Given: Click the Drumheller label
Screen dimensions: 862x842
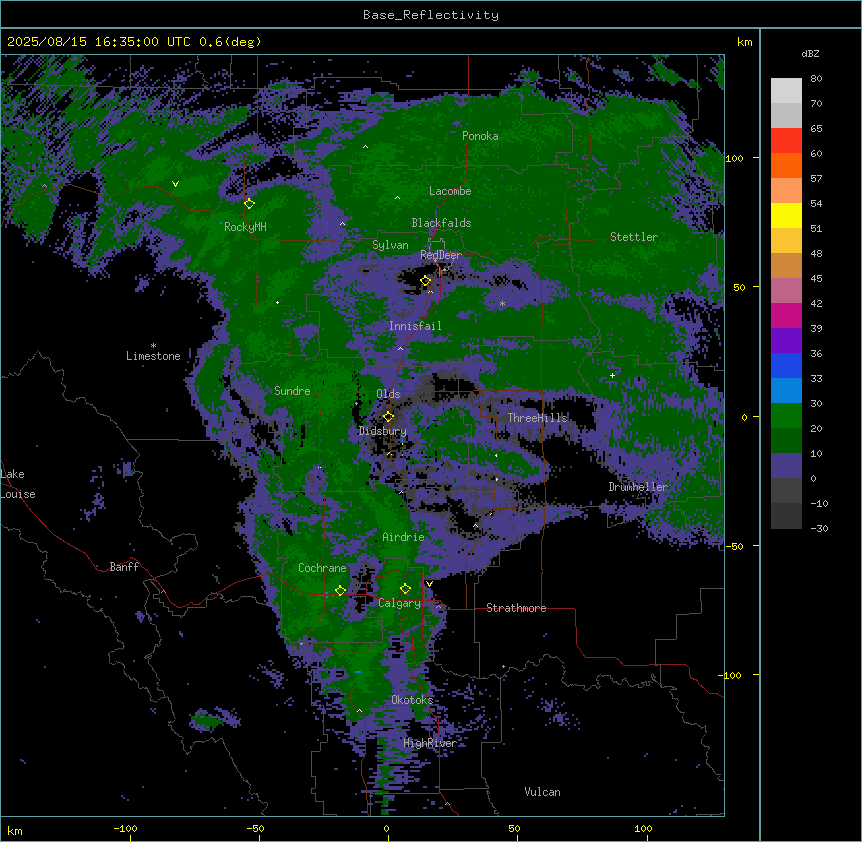Looking at the screenshot, I should coord(638,487).
